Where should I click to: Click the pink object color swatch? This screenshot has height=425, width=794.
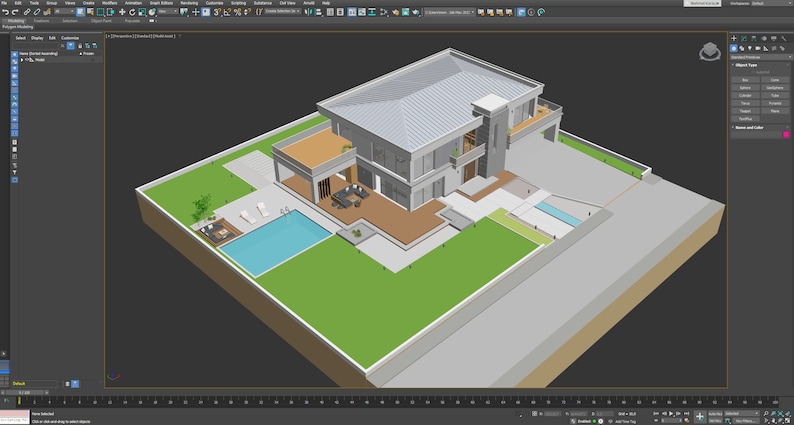tap(786, 134)
